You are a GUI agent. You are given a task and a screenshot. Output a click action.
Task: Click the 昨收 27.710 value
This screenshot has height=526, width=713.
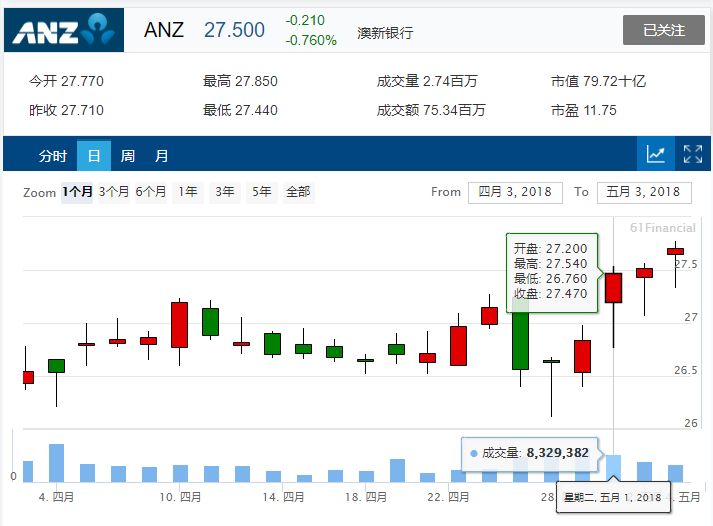66,110
